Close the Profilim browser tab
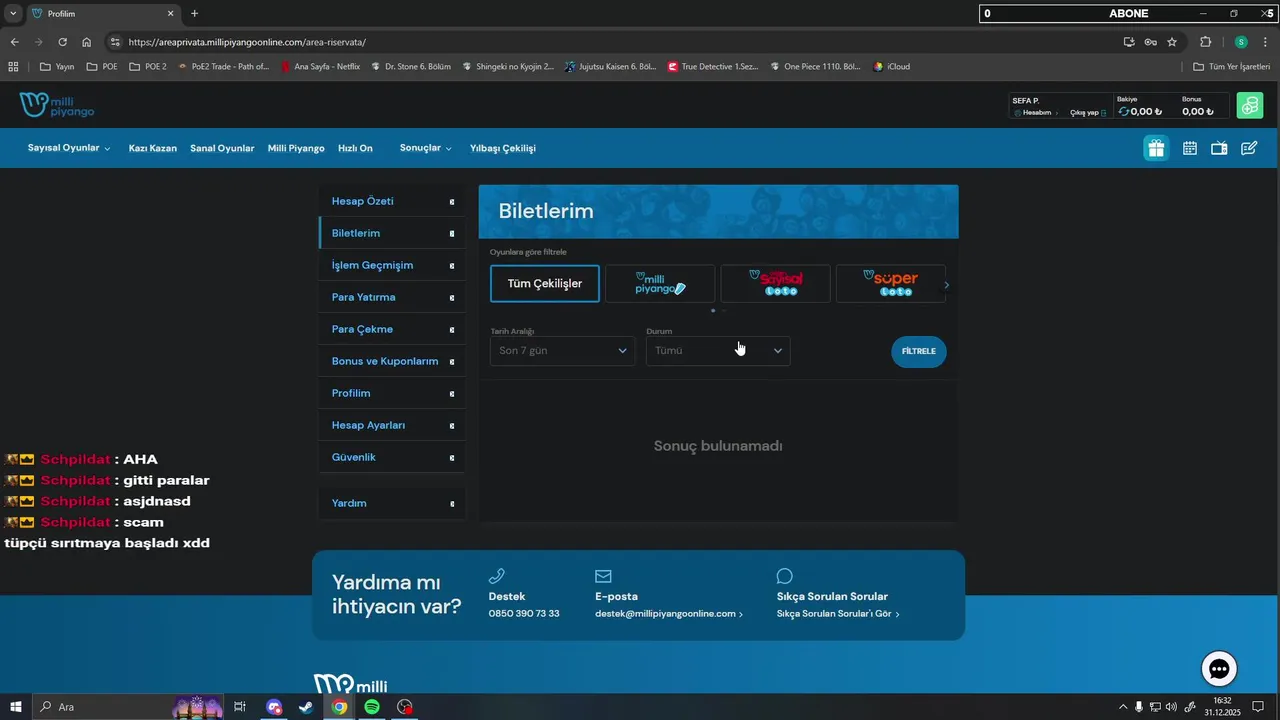This screenshot has height=720, width=1280. pyautogui.click(x=170, y=14)
